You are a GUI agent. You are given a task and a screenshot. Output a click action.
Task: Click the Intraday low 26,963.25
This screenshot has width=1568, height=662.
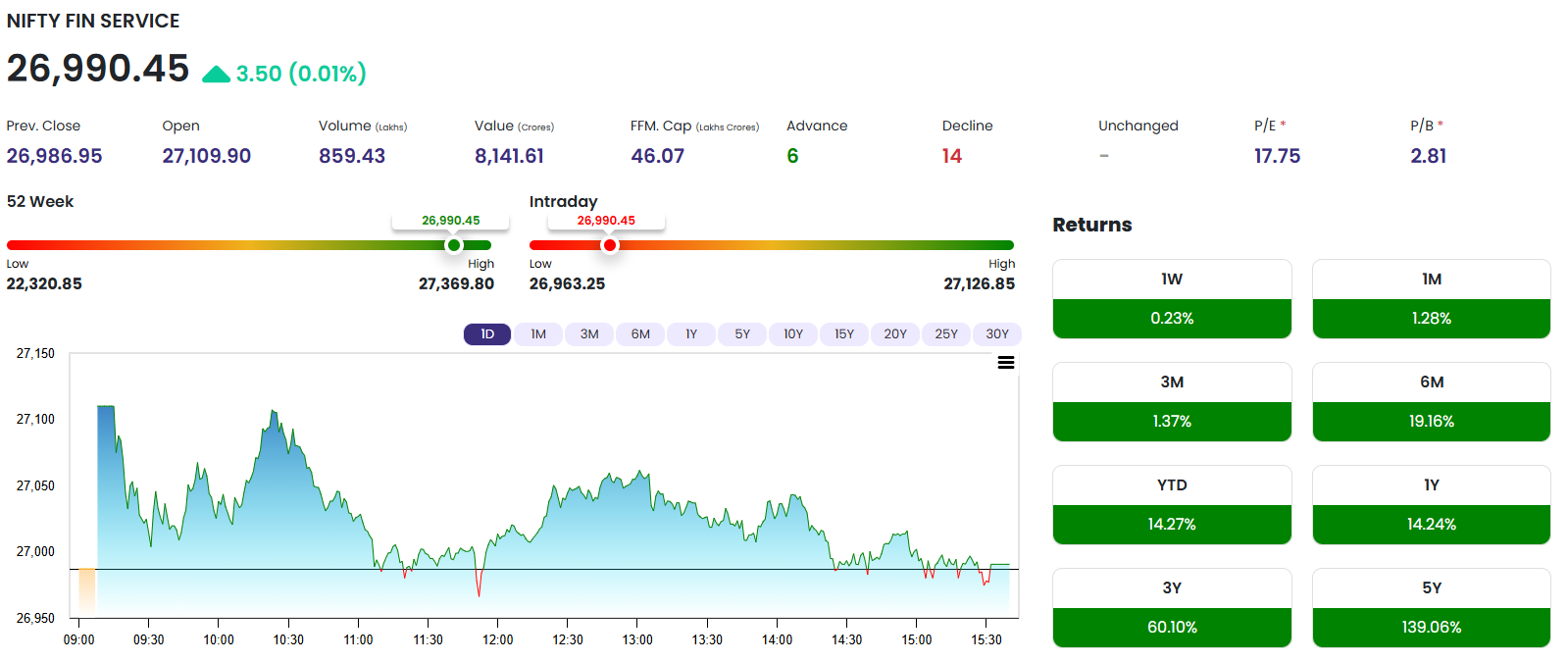tap(567, 283)
